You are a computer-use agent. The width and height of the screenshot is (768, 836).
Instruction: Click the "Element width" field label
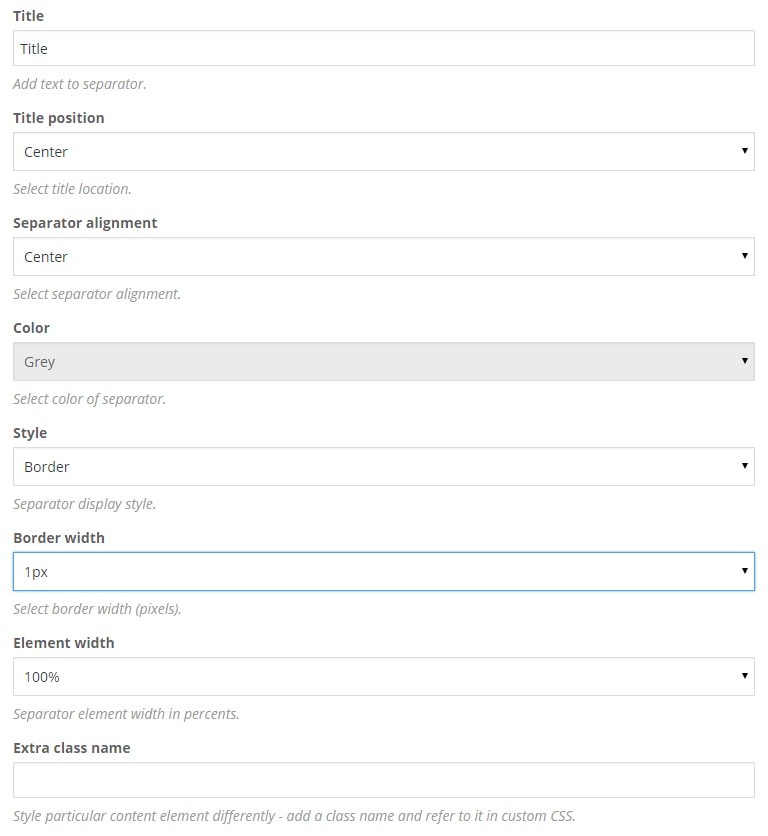64,643
